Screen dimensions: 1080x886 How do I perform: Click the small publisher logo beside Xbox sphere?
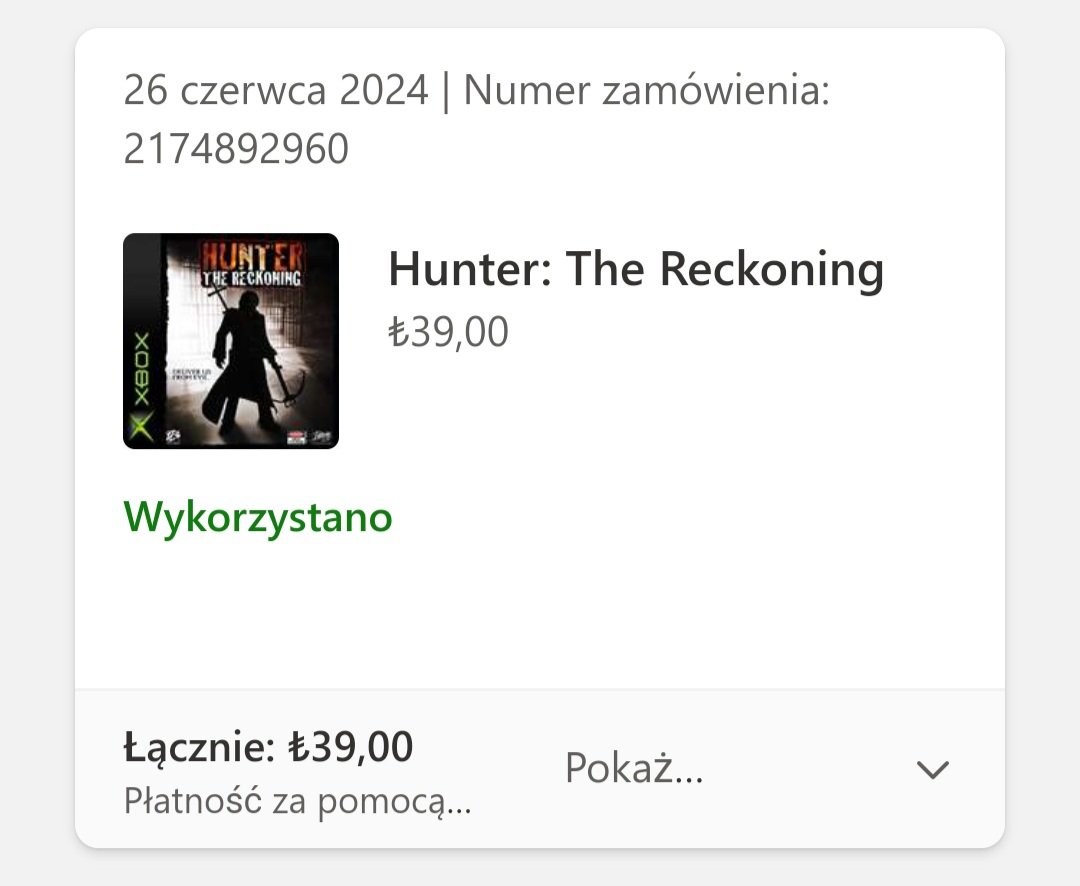172,435
